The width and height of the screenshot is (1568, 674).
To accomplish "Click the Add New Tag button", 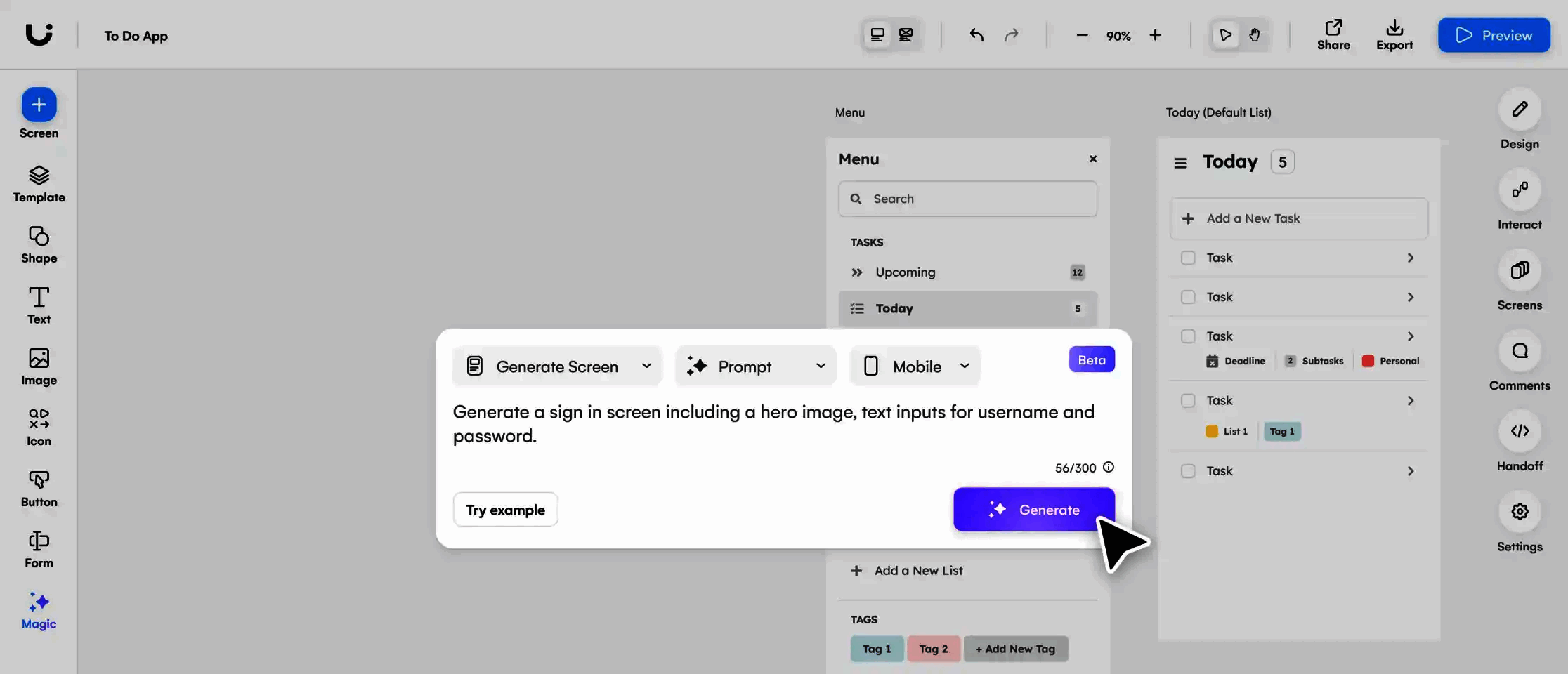I will (x=1016, y=649).
